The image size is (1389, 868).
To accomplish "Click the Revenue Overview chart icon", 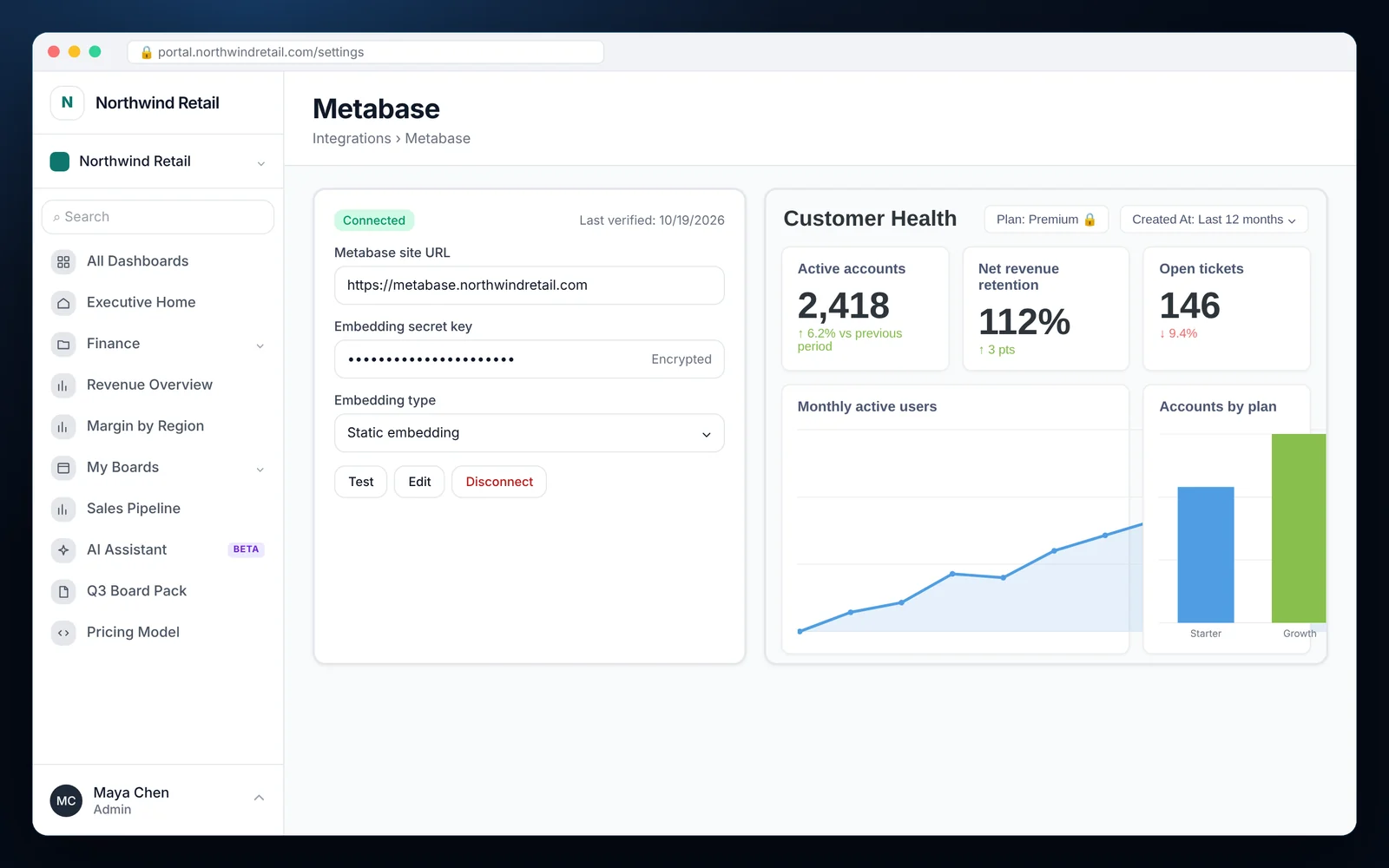I will 63,385.
